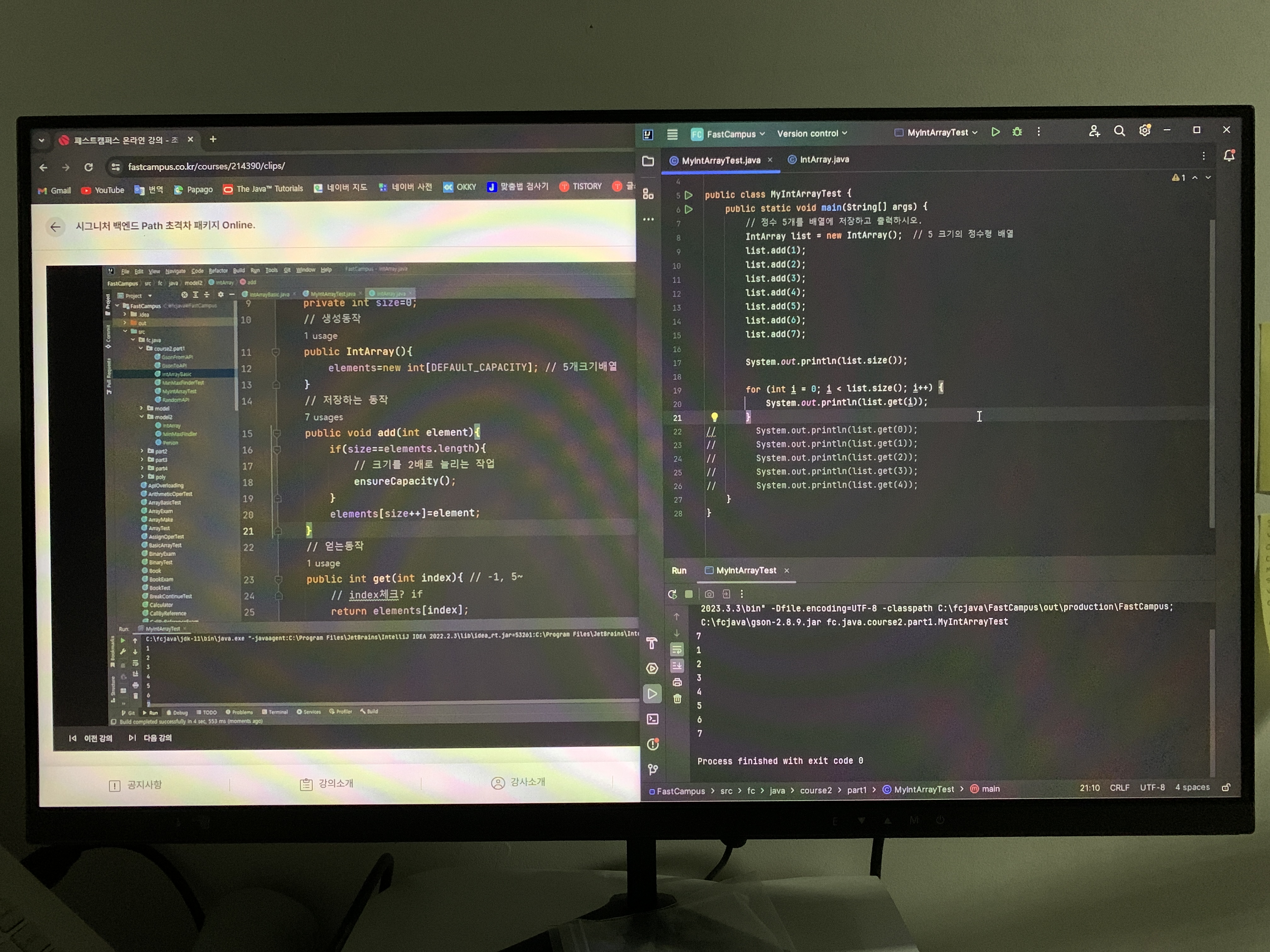The width and height of the screenshot is (1270, 952).
Task: Rerun MyIntArrayTest in the Run panel
Action: 672,594
